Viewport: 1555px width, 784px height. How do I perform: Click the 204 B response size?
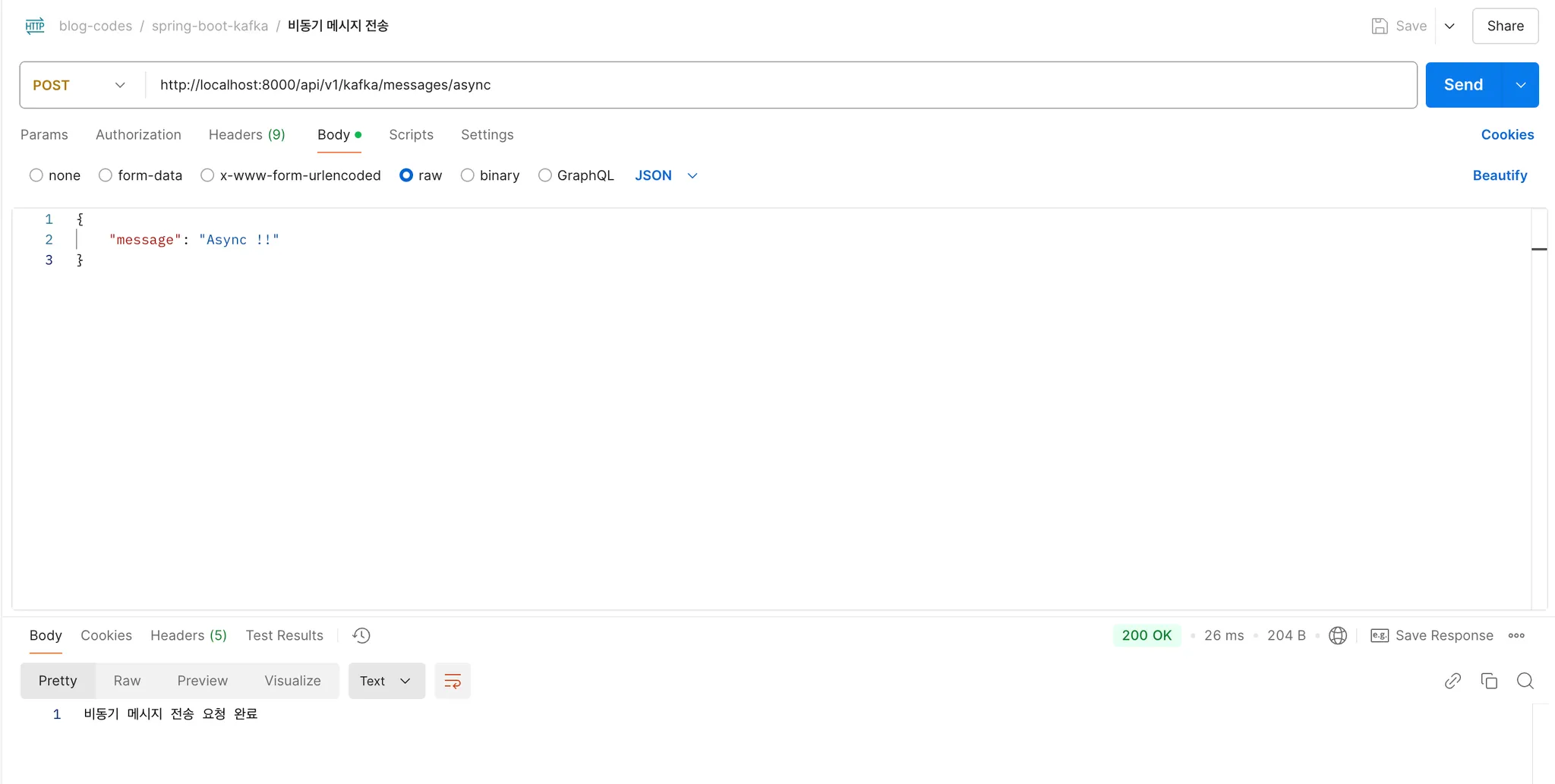pyautogui.click(x=1286, y=635)
